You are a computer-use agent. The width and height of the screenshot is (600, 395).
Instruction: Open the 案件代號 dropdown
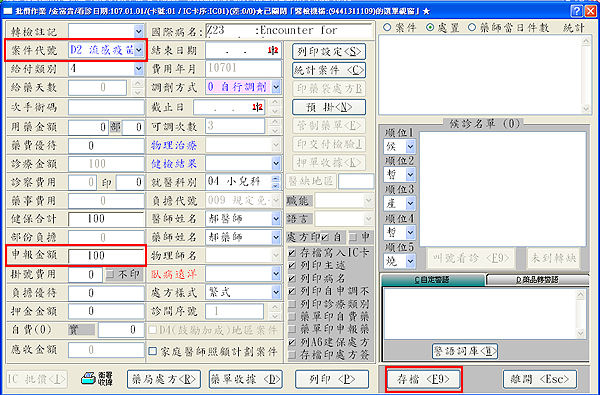tap(139, 50)
